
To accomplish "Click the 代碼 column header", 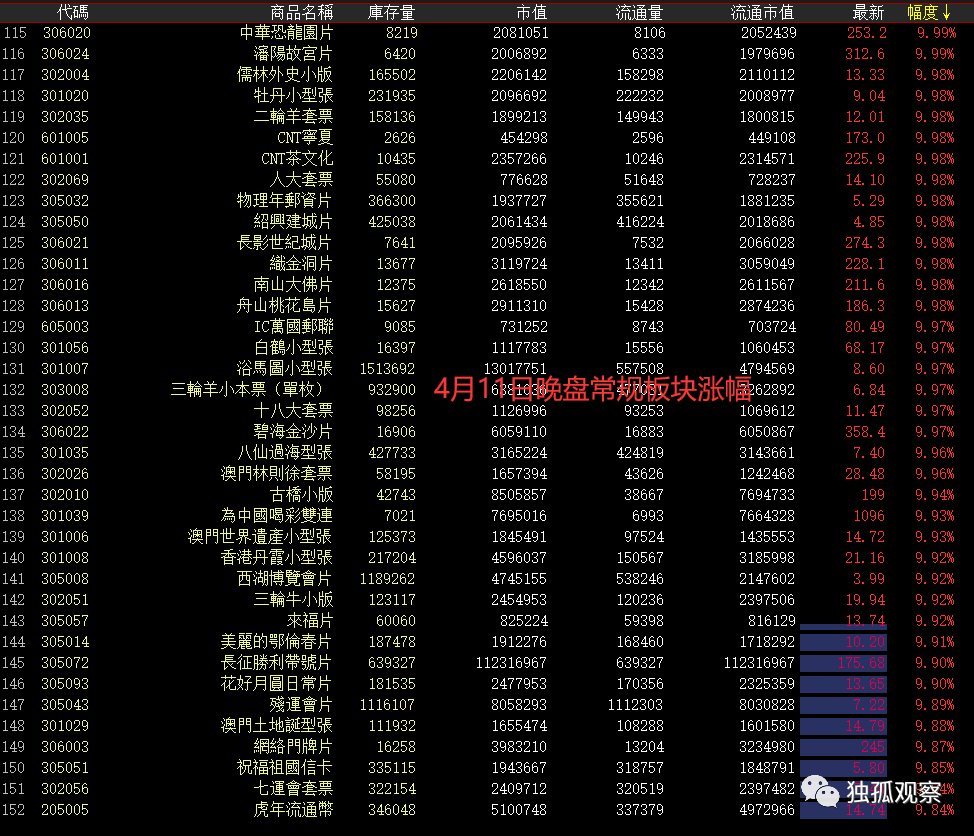I will click(73, 12).
